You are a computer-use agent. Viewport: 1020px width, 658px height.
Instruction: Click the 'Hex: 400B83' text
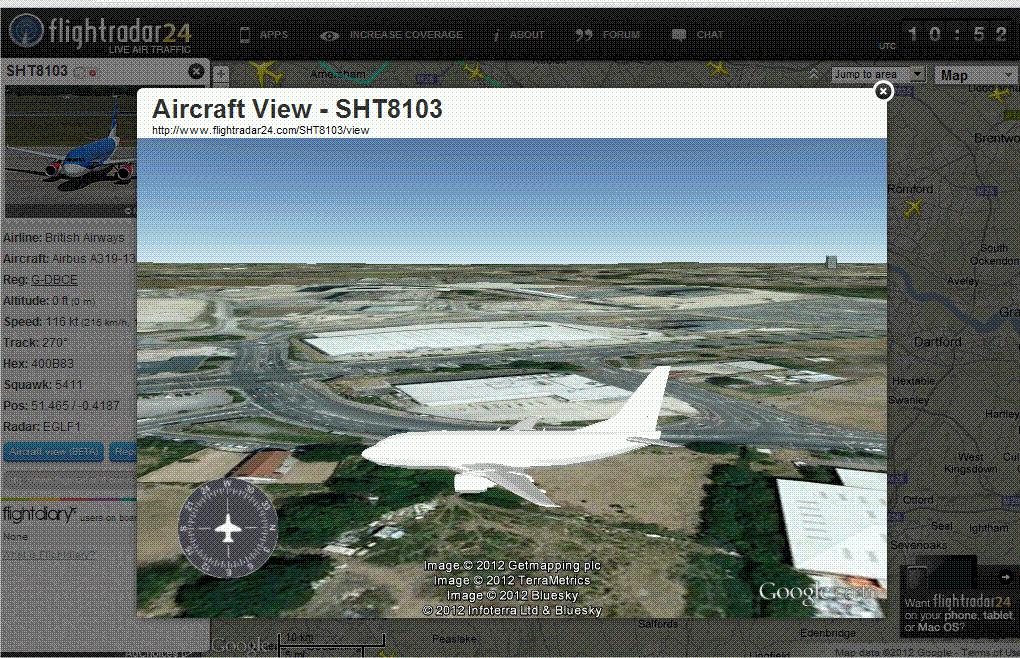coord(38,364)
